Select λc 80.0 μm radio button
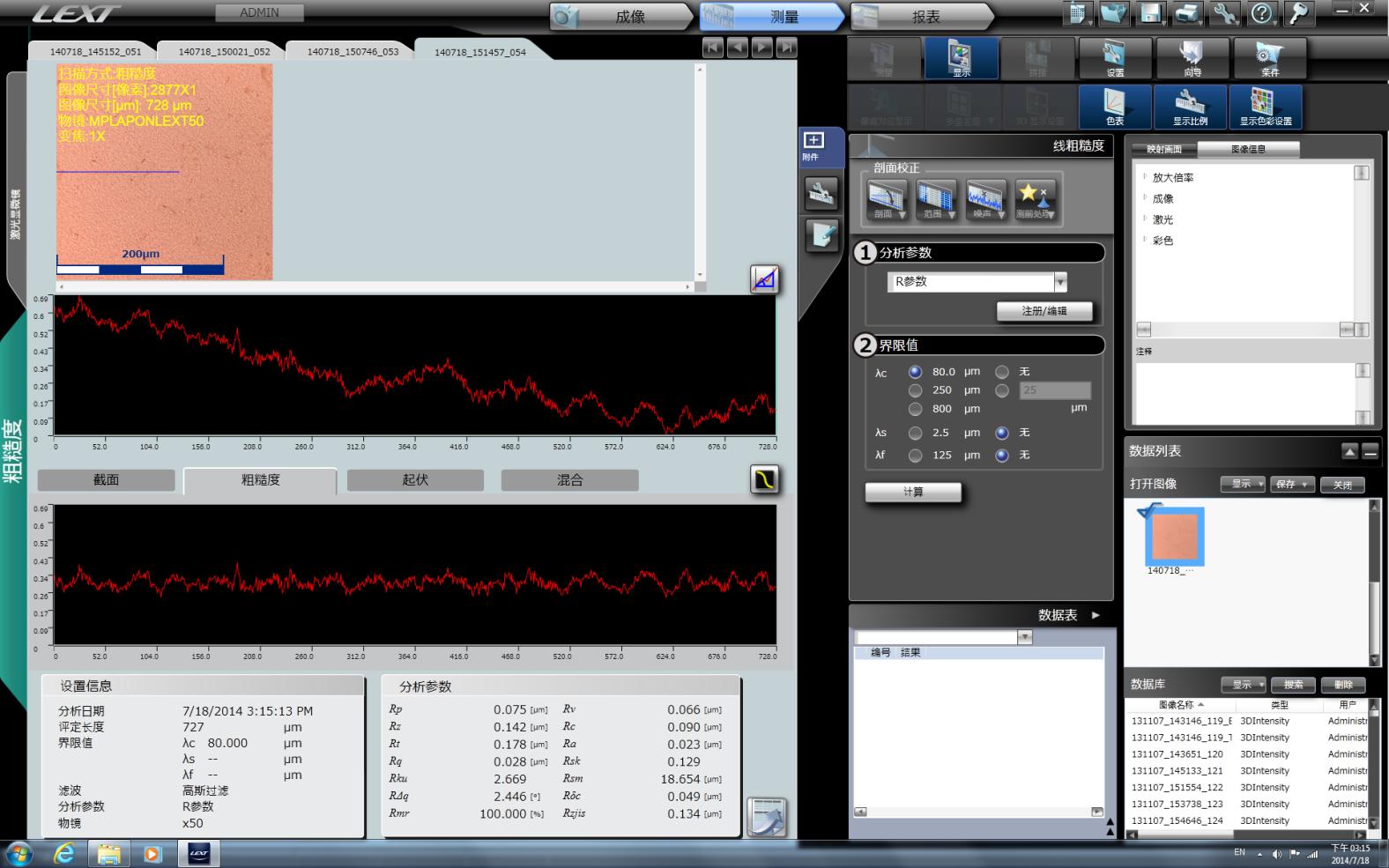1389x868 pixels. pyautogui.click(x=915, y=372)
